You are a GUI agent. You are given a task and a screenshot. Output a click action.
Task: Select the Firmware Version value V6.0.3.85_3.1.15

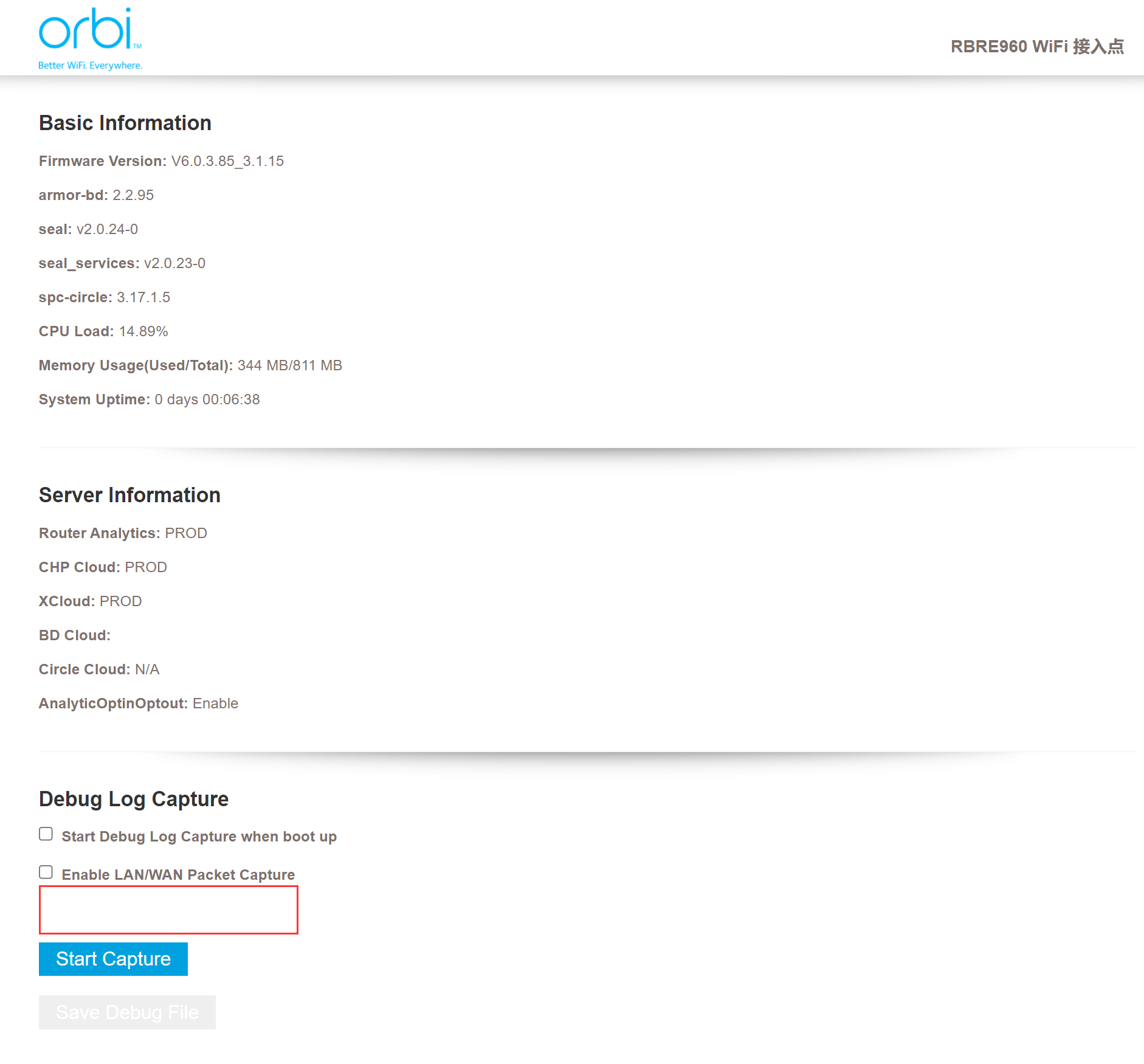click(x=227, y=161)
